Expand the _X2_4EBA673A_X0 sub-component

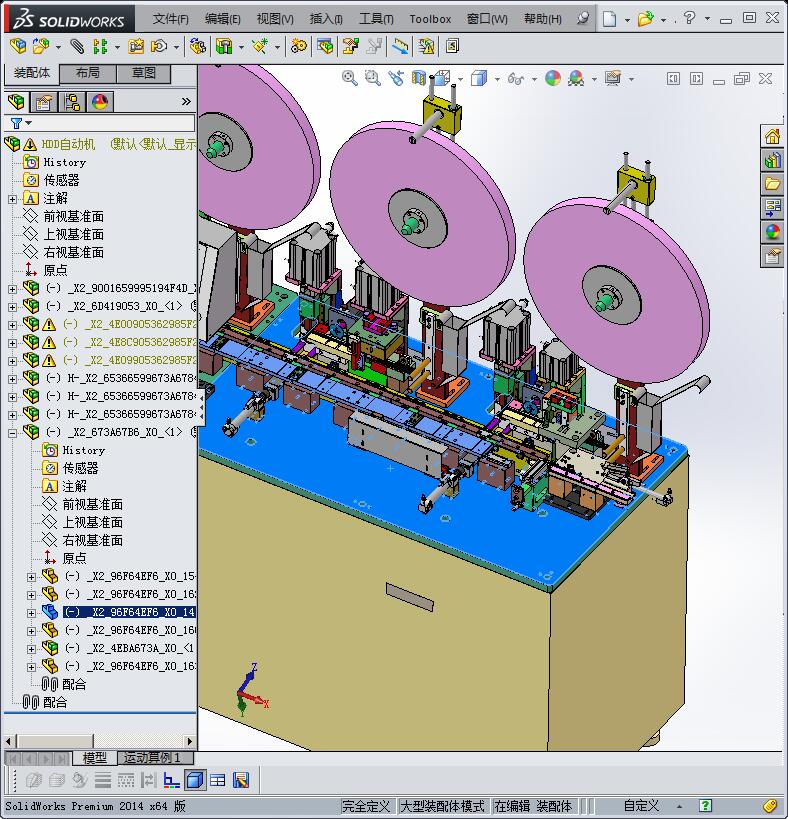coord(31,649)
